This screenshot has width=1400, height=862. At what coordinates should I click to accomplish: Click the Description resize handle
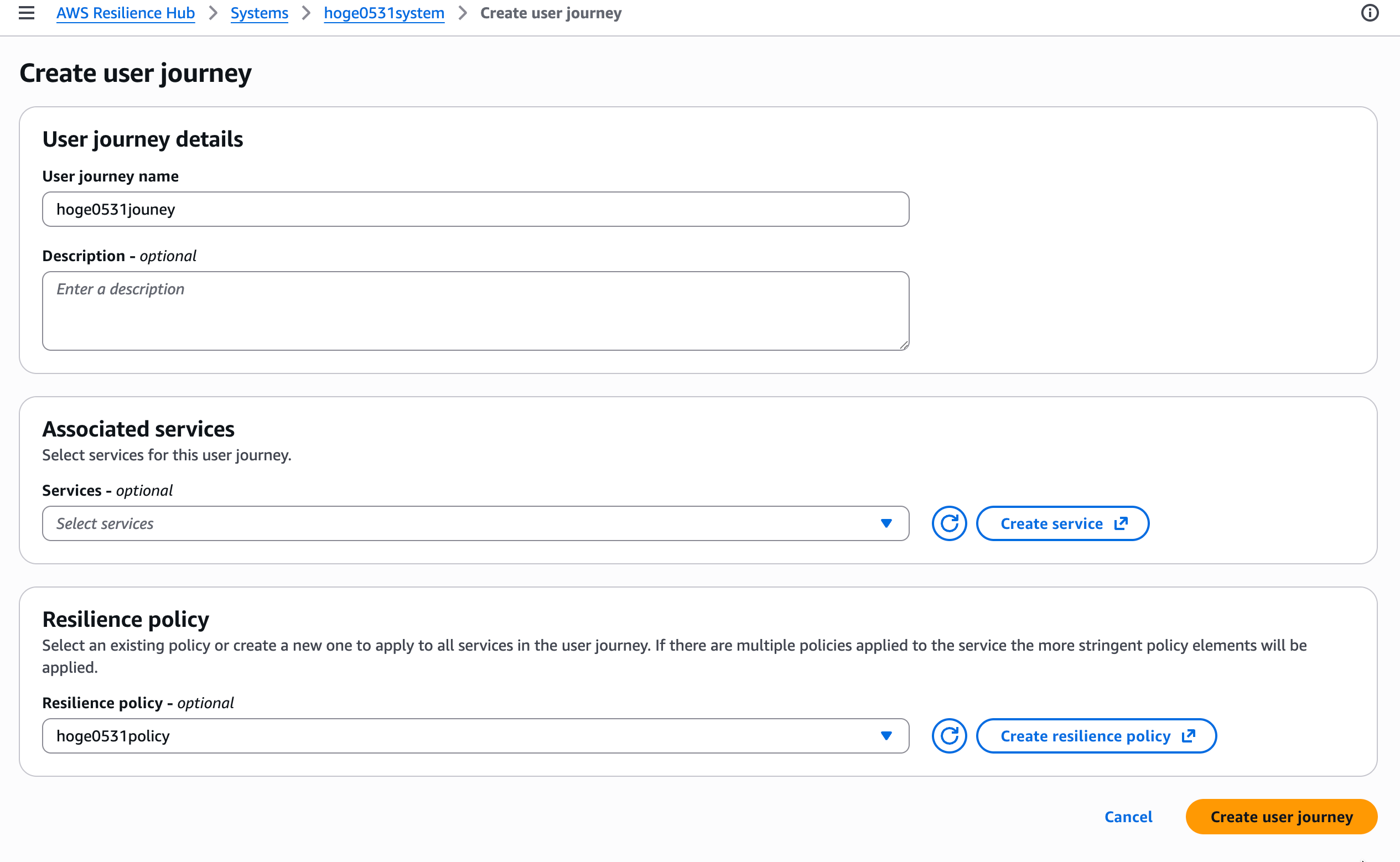pos(904,345)
